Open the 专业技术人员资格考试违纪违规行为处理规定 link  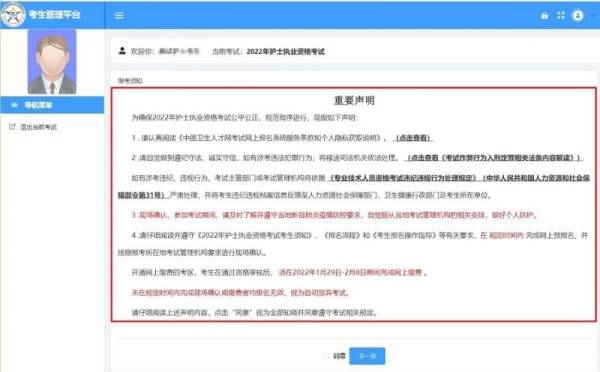click(x=403, y=178)
